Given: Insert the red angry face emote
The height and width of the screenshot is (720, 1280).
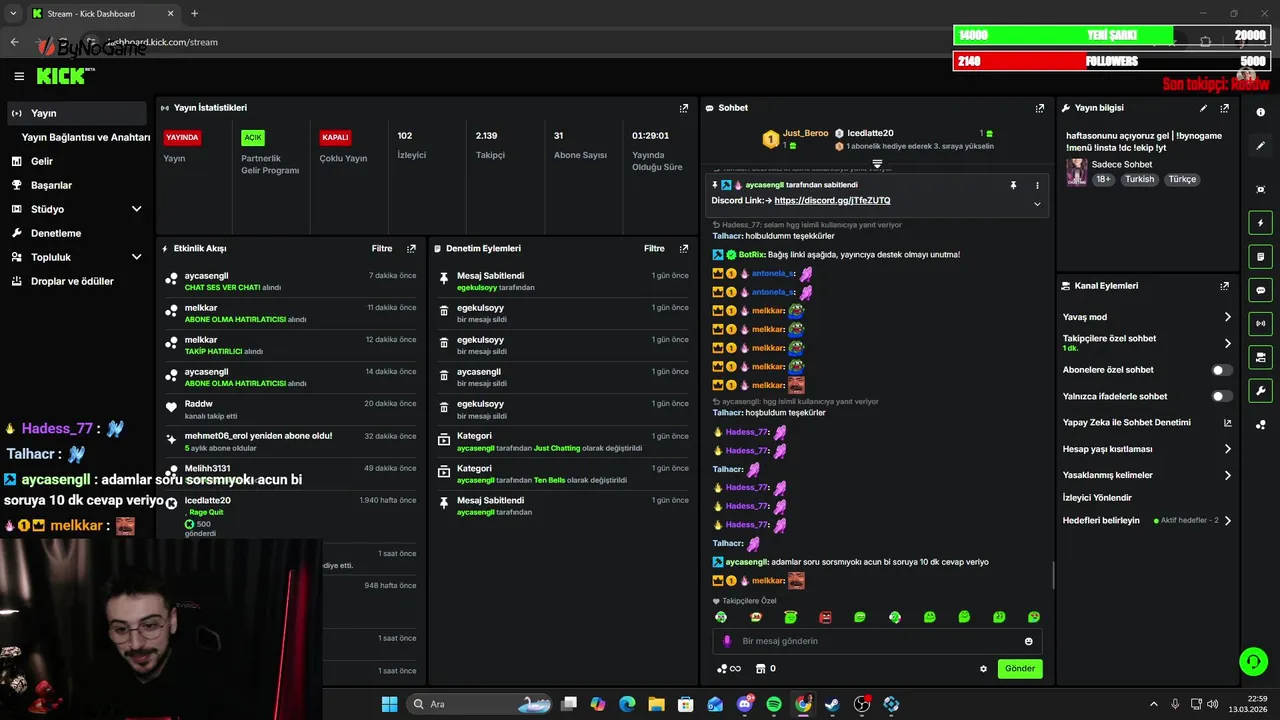Looking at the screenshot, I should (x=825, y=617).
